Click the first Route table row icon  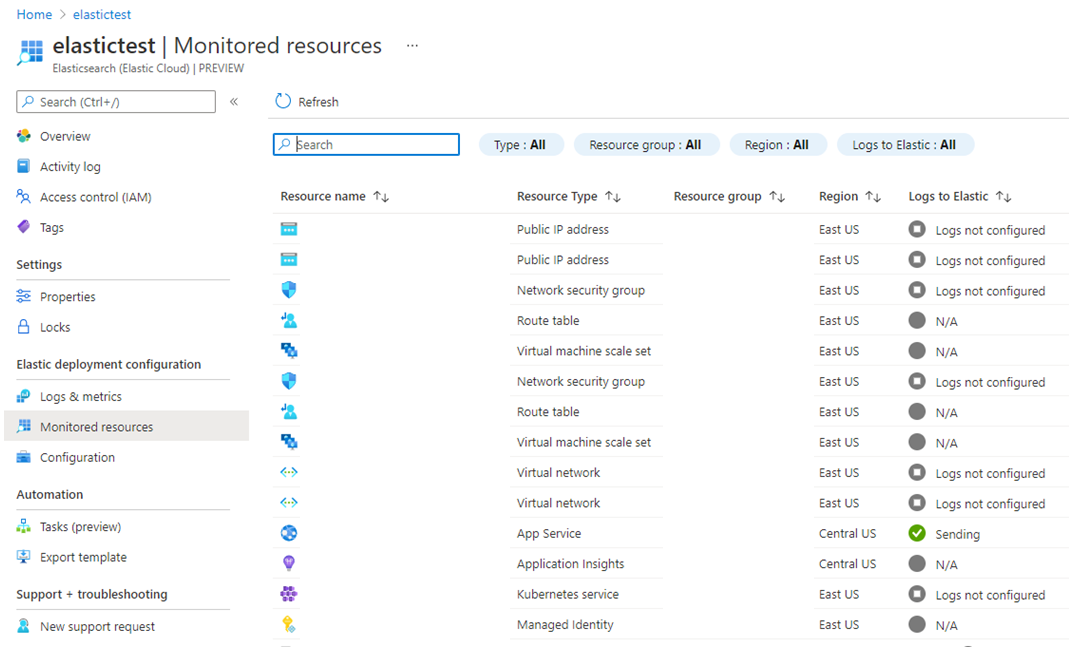(289, 320)
